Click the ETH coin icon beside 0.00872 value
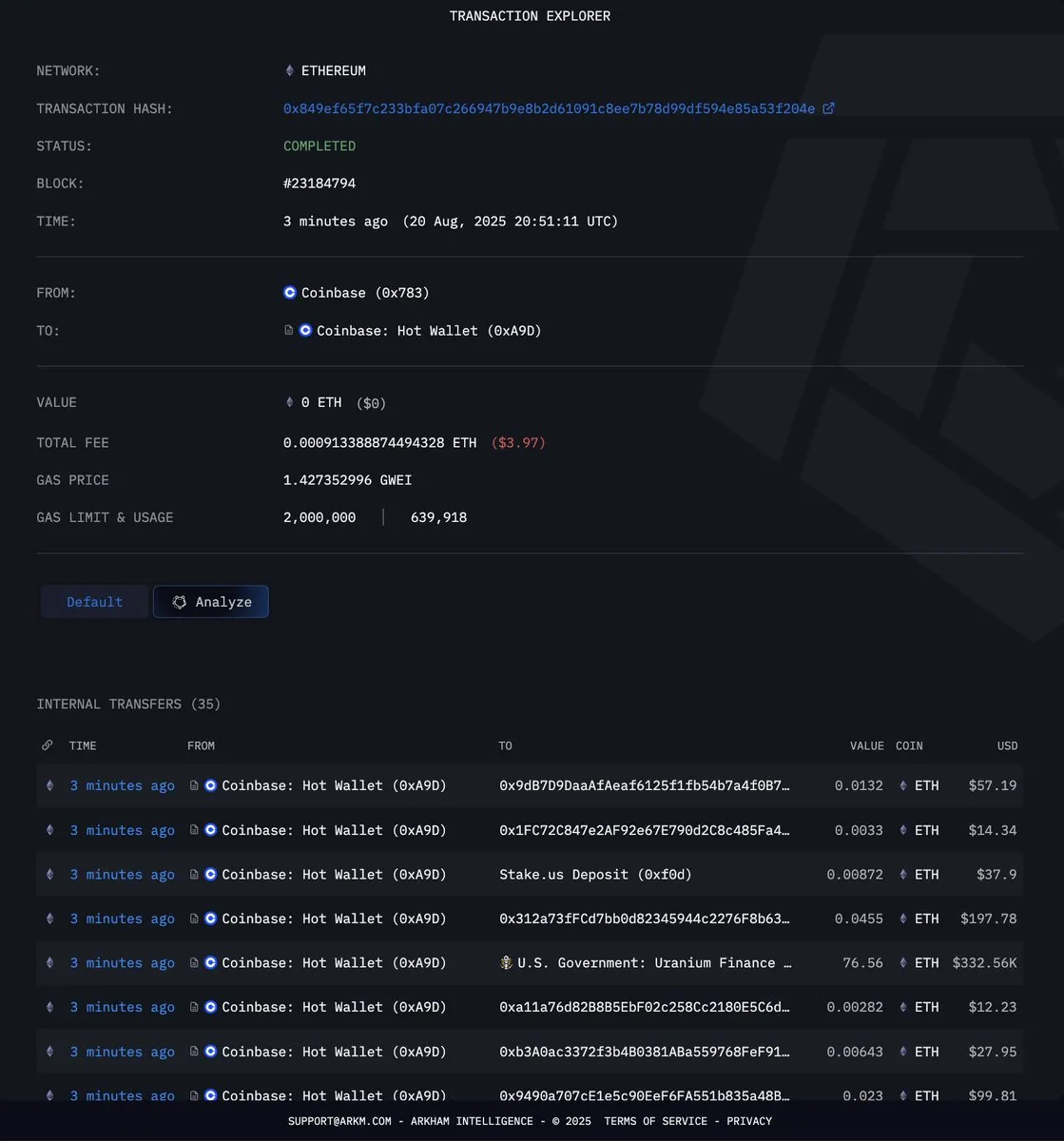The height and width of the screenshot is (1141, 1064). pyautogui.click(x=903, y=875)
